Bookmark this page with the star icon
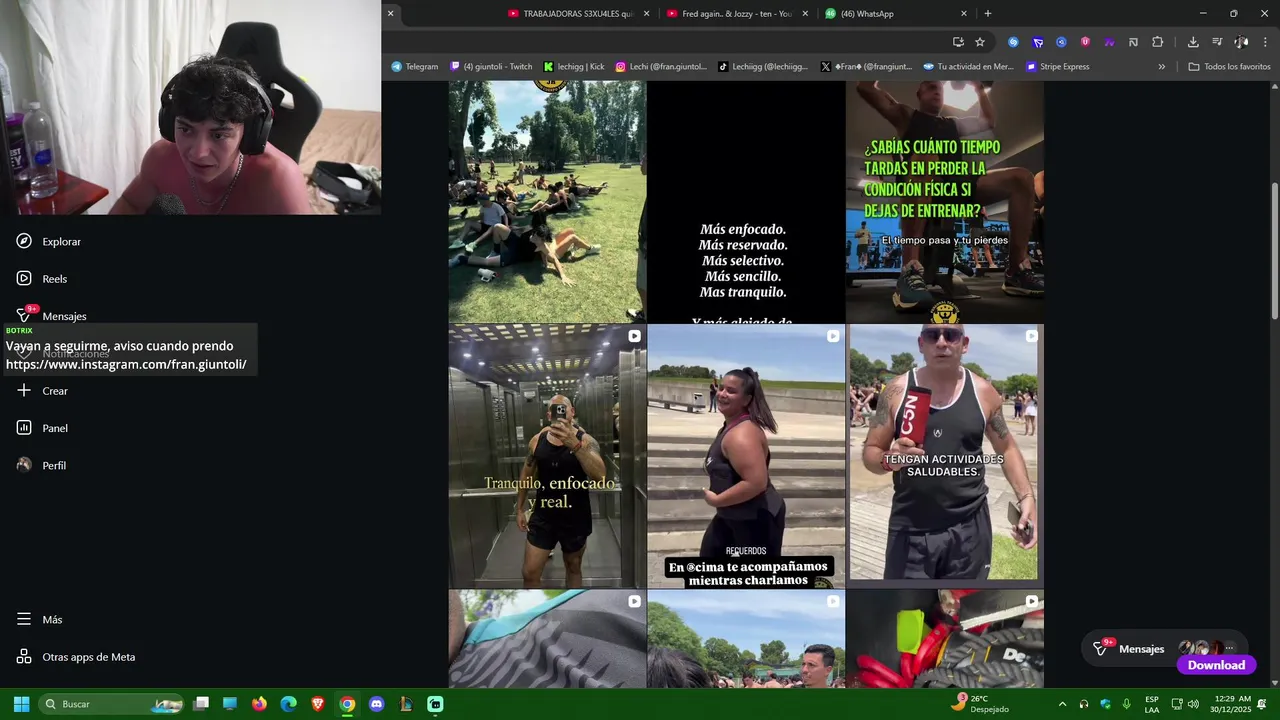Viewport: 1280px width, 720px height. tap(980, 42)
